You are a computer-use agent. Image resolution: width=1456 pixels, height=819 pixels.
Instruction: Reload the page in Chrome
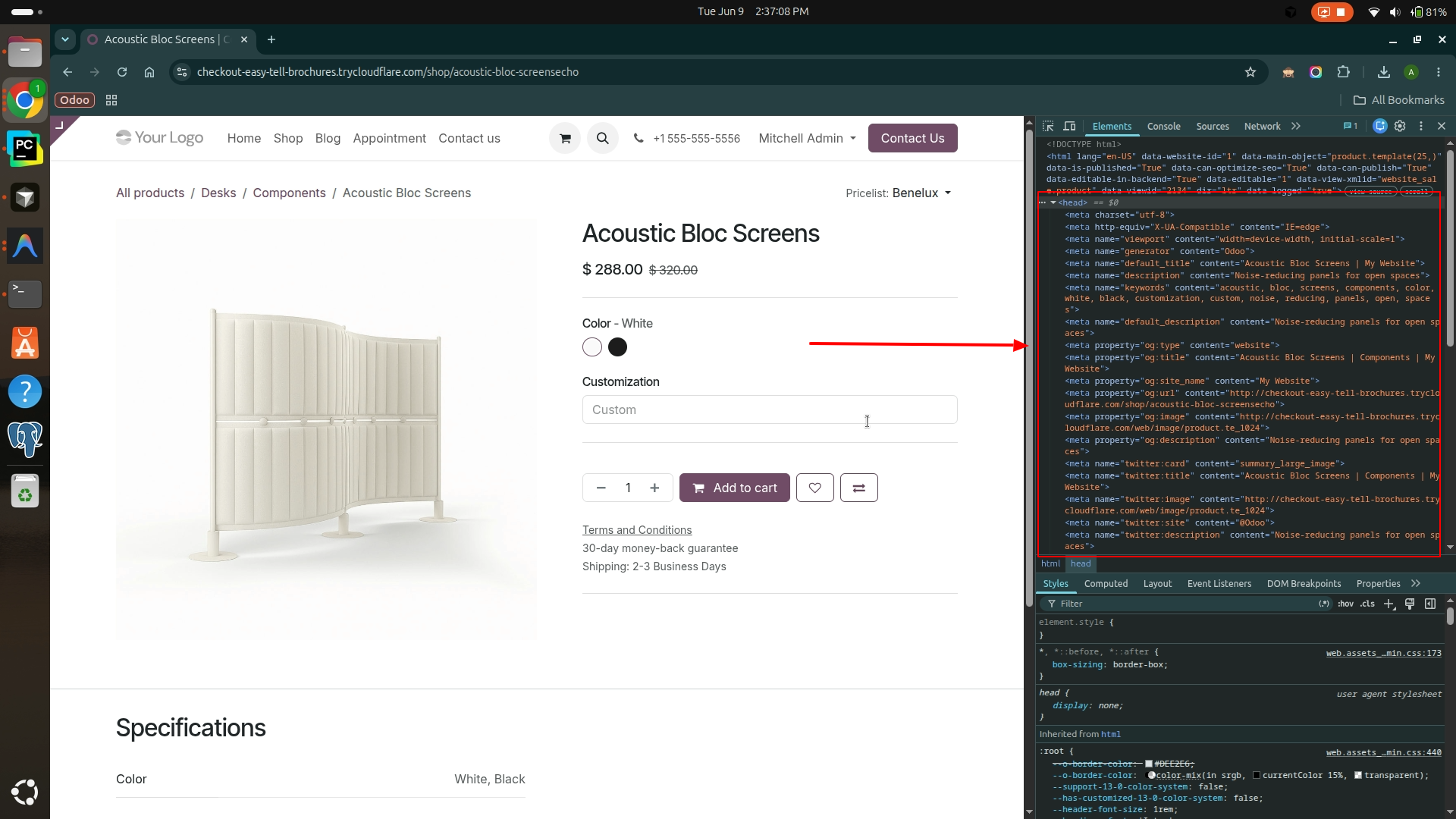122,72
